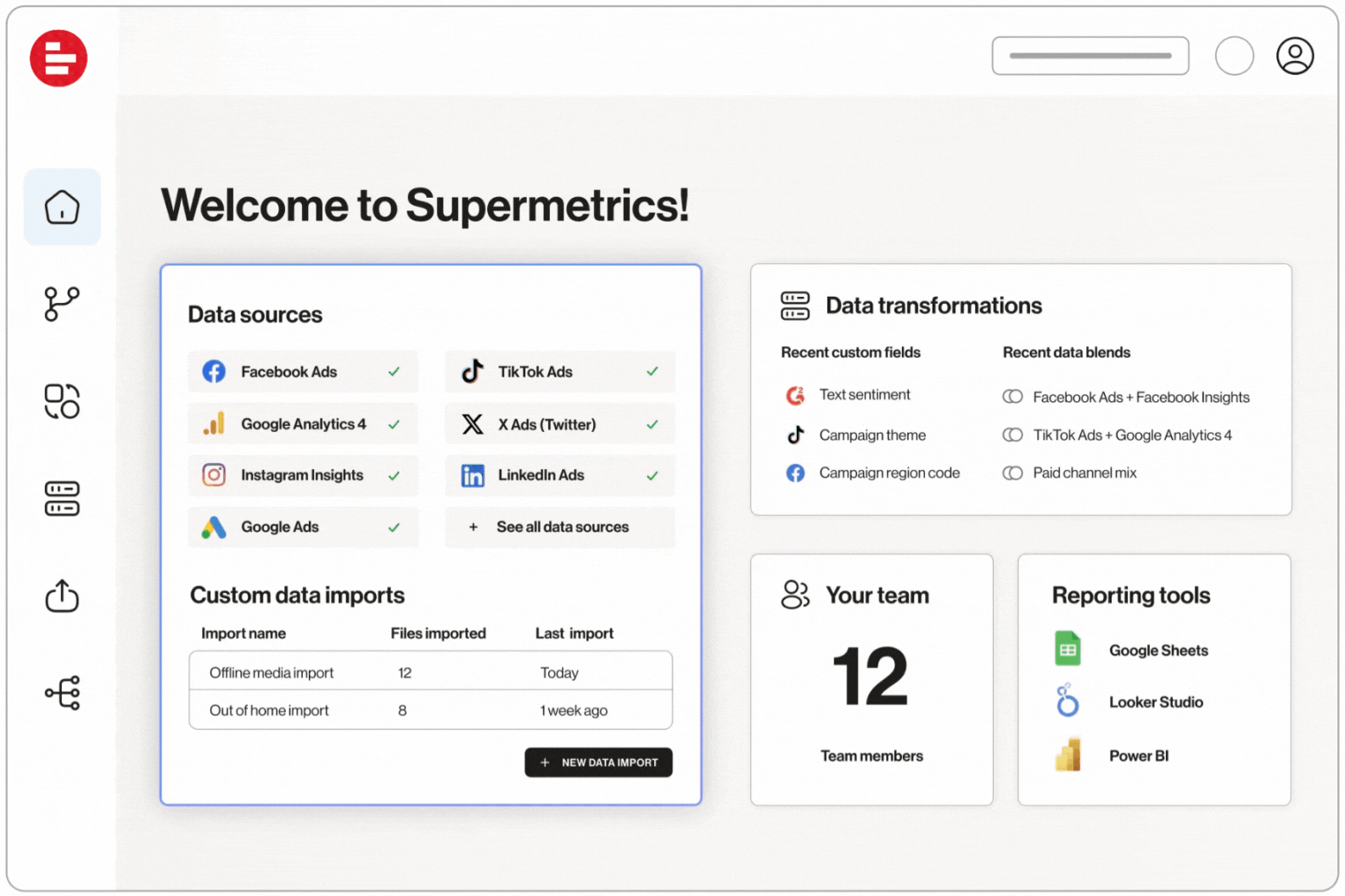Open the branching connections sidebar icon

coord(62,304)
